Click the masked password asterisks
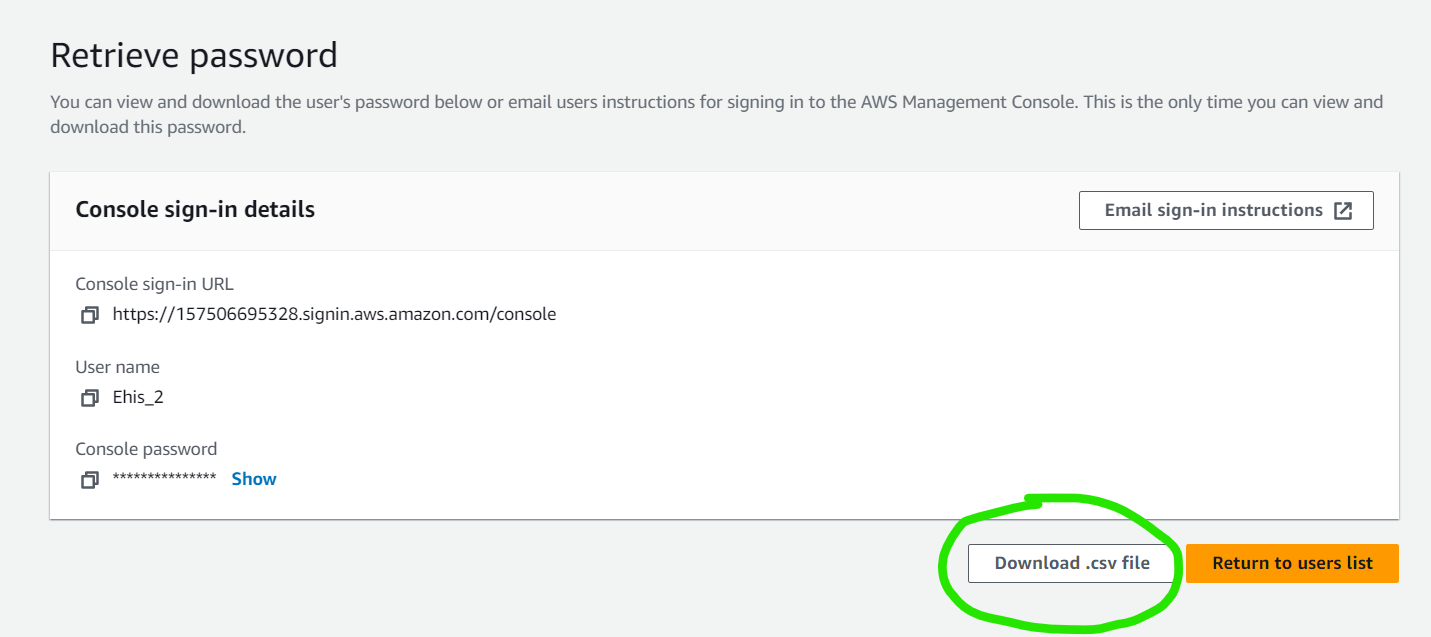The image size is (1431, 637). 164,479
